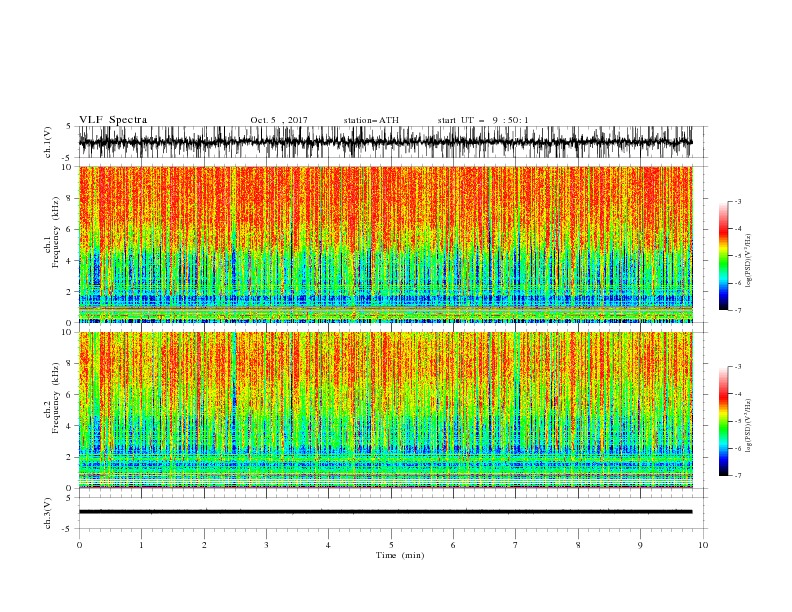Click the log(PSD) label beside lower colorbar
This screenshot has height=612, width=792.
coord(748,425)
